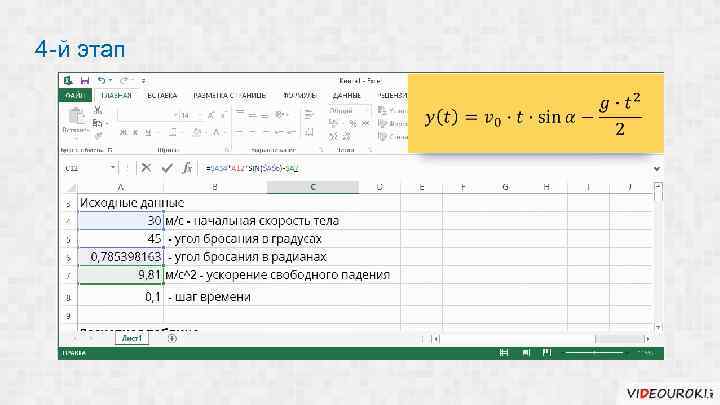Click the fx insert function button
Viewport: 720px width, 405px height.
[x=187, y=168]
